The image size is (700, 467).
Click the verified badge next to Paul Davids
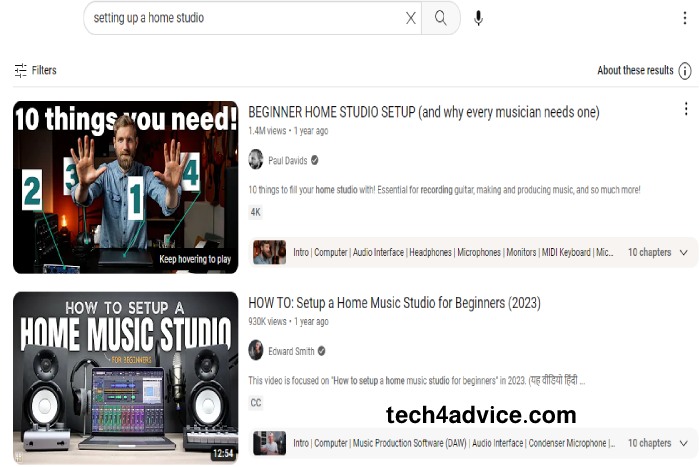(x=315, y=160)
